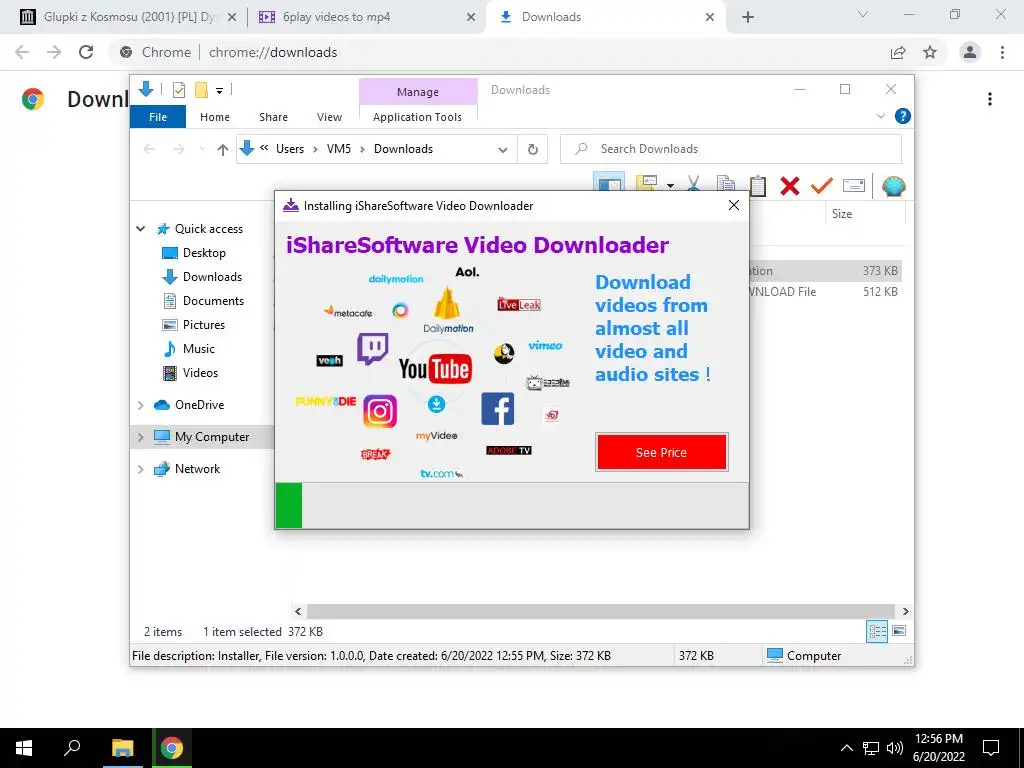Click the Search Downloads field
The image size is (1024, 768).
[x=731, y=150]
